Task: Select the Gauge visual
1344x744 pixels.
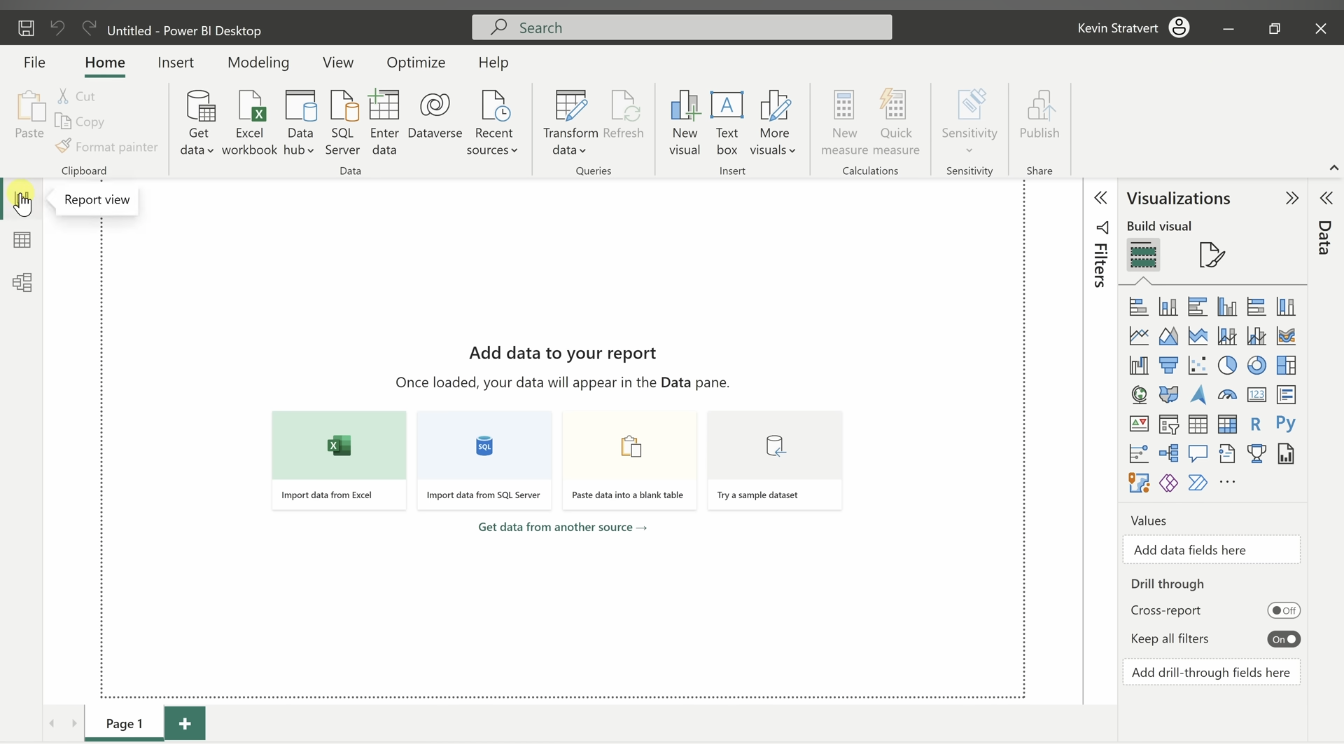Action: coord(1227,395)
